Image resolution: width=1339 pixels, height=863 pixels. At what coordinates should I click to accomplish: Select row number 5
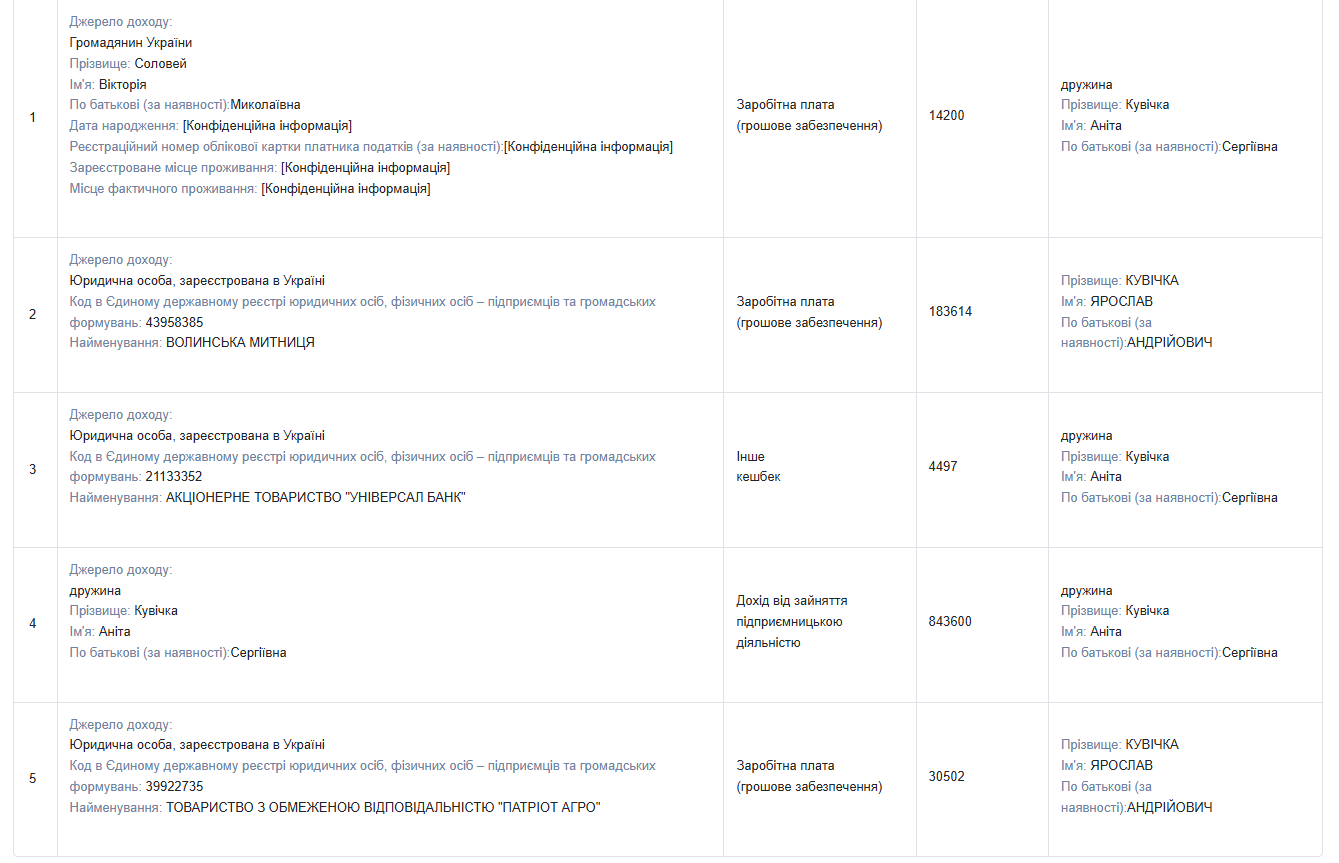coord(33,778)
